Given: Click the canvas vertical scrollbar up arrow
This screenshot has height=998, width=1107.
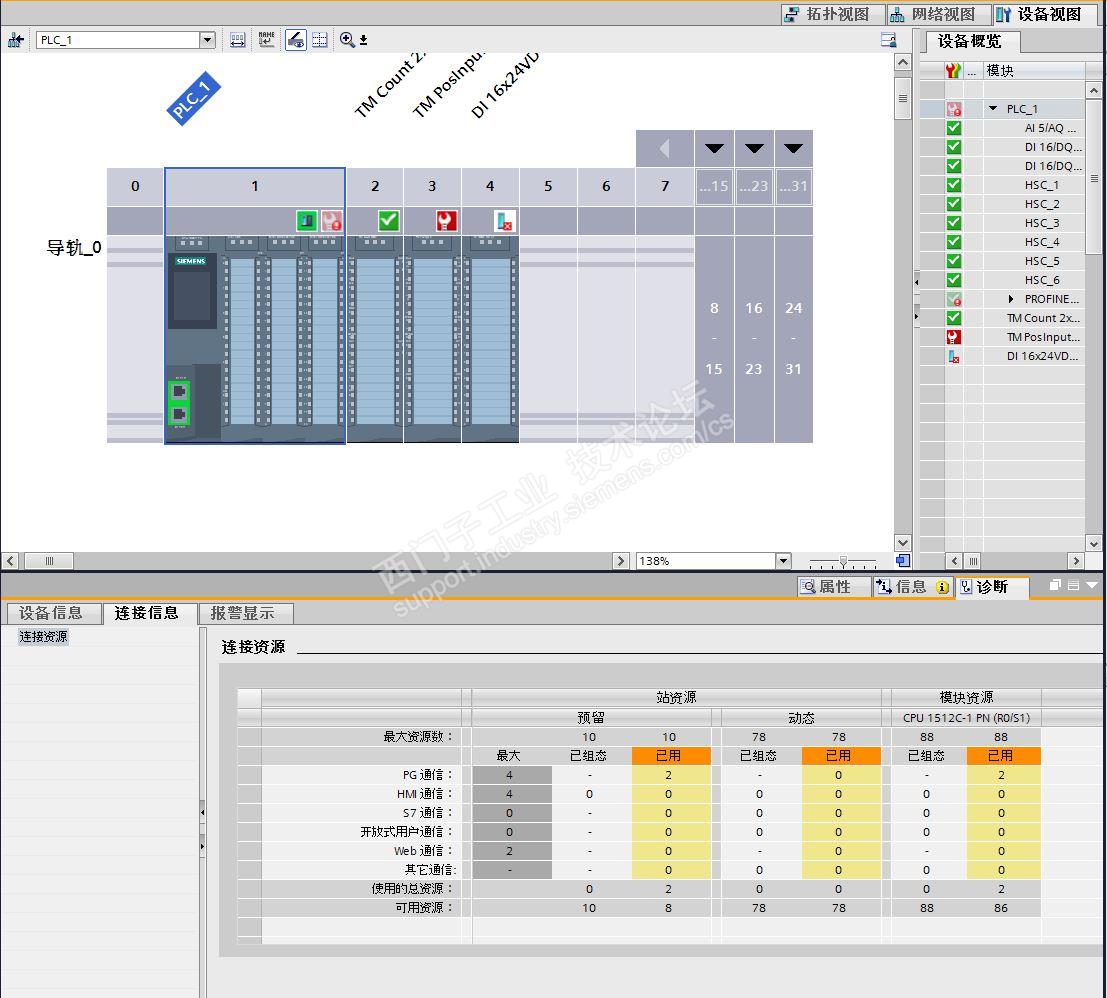Looking at the screenshot, I should click(902, 62).
